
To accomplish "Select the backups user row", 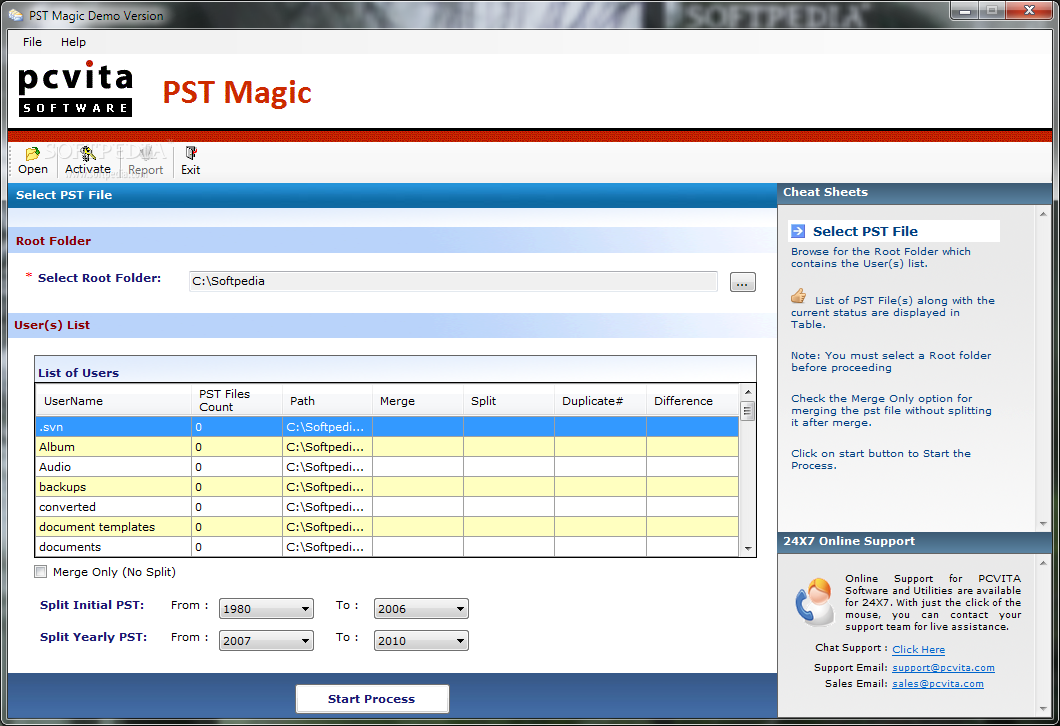I will tap(387, 487).
